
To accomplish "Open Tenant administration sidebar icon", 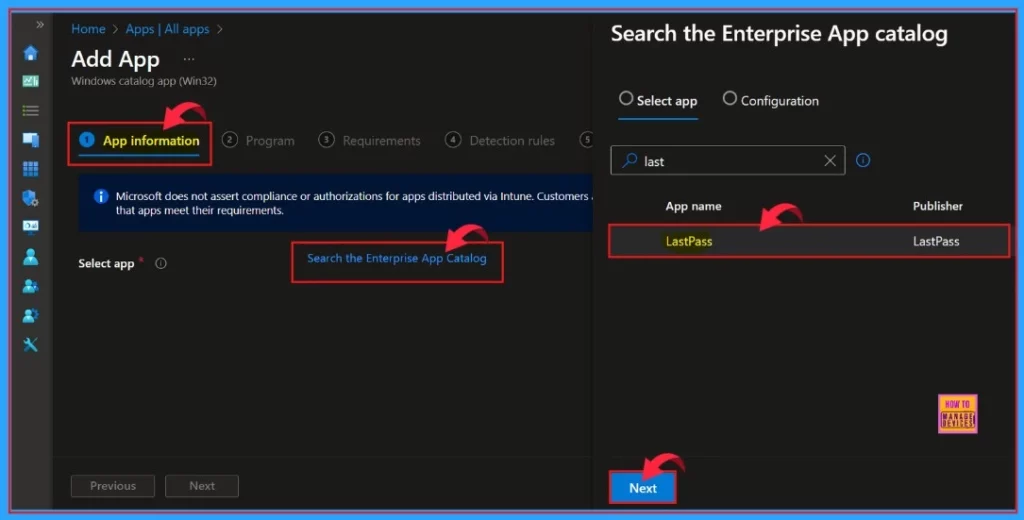I will point(30,316).
